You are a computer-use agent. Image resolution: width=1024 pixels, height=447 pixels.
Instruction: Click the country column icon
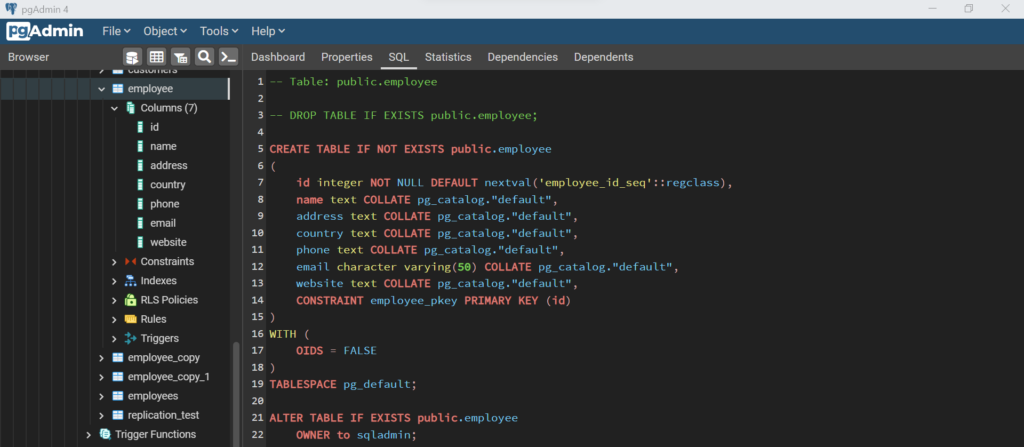coord(140,184)
